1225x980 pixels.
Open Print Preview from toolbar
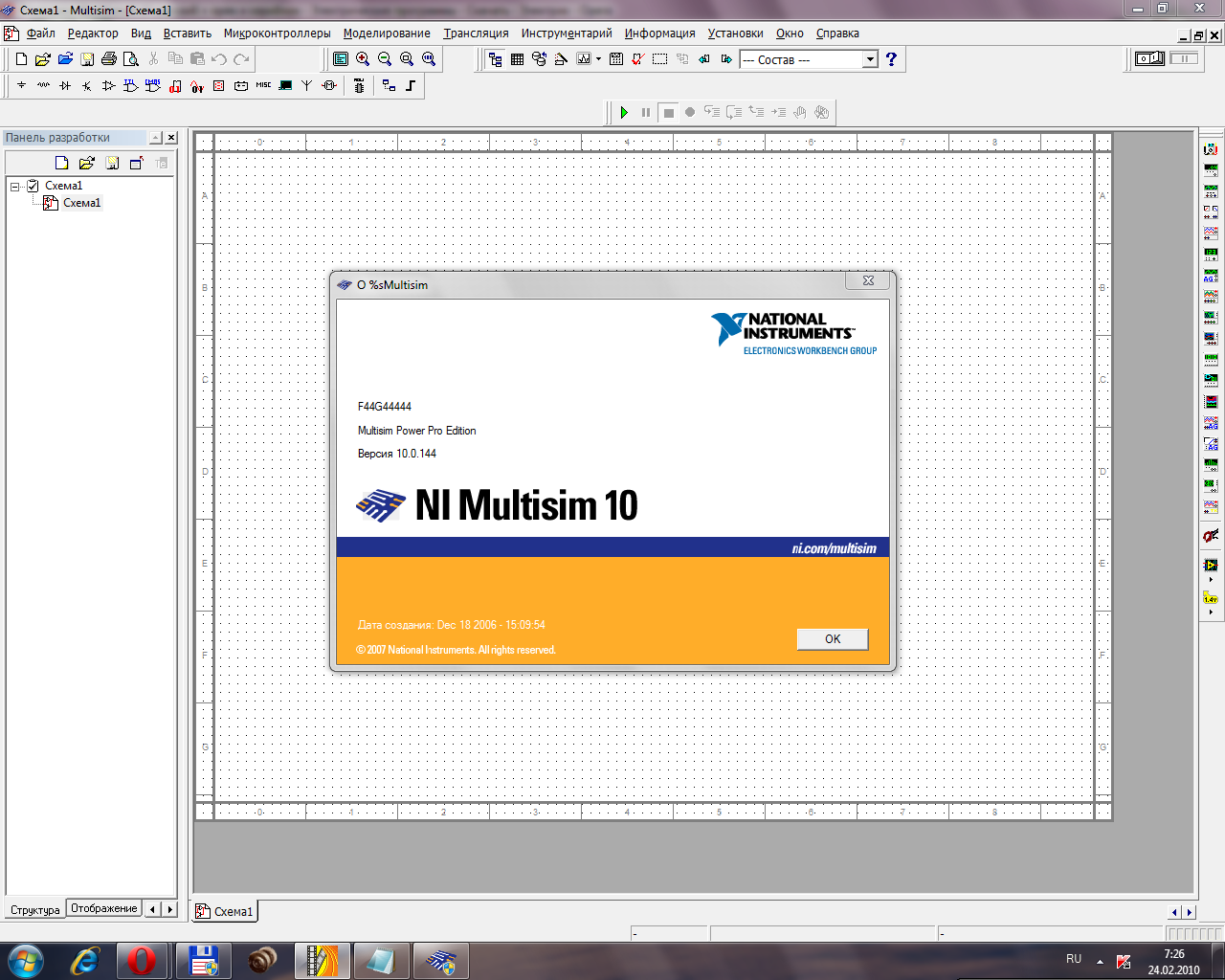click(x=131, y=59)
